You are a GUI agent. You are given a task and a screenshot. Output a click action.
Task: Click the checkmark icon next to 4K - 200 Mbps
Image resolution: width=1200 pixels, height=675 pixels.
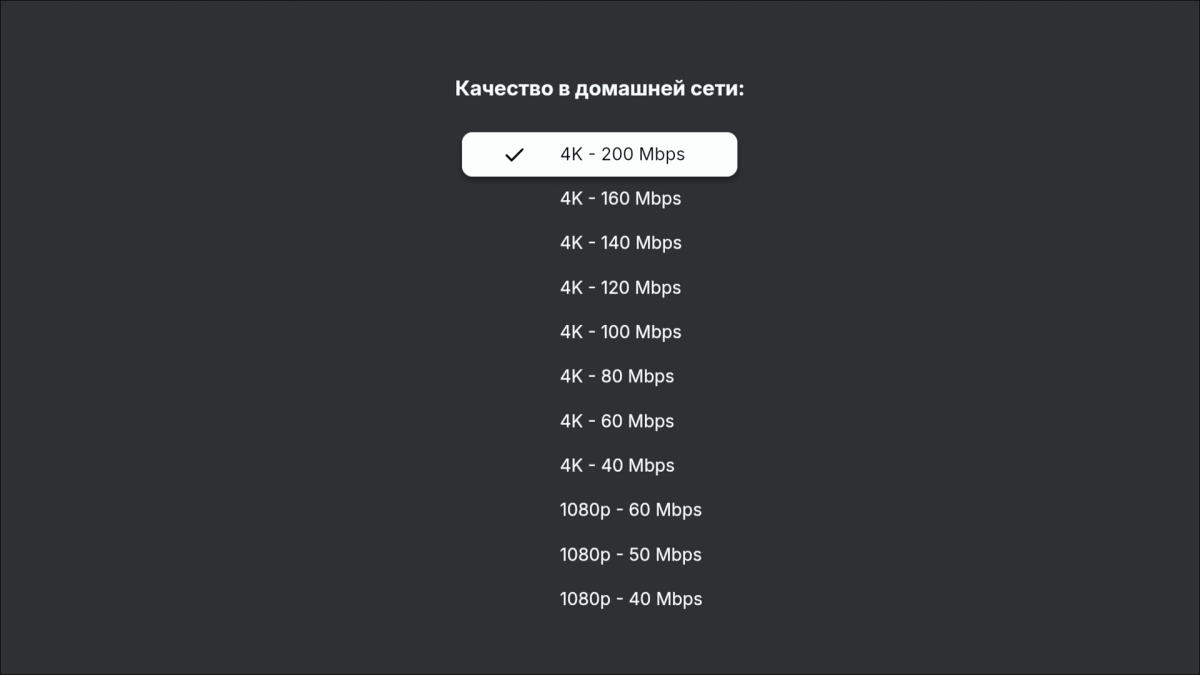point(514,154)
